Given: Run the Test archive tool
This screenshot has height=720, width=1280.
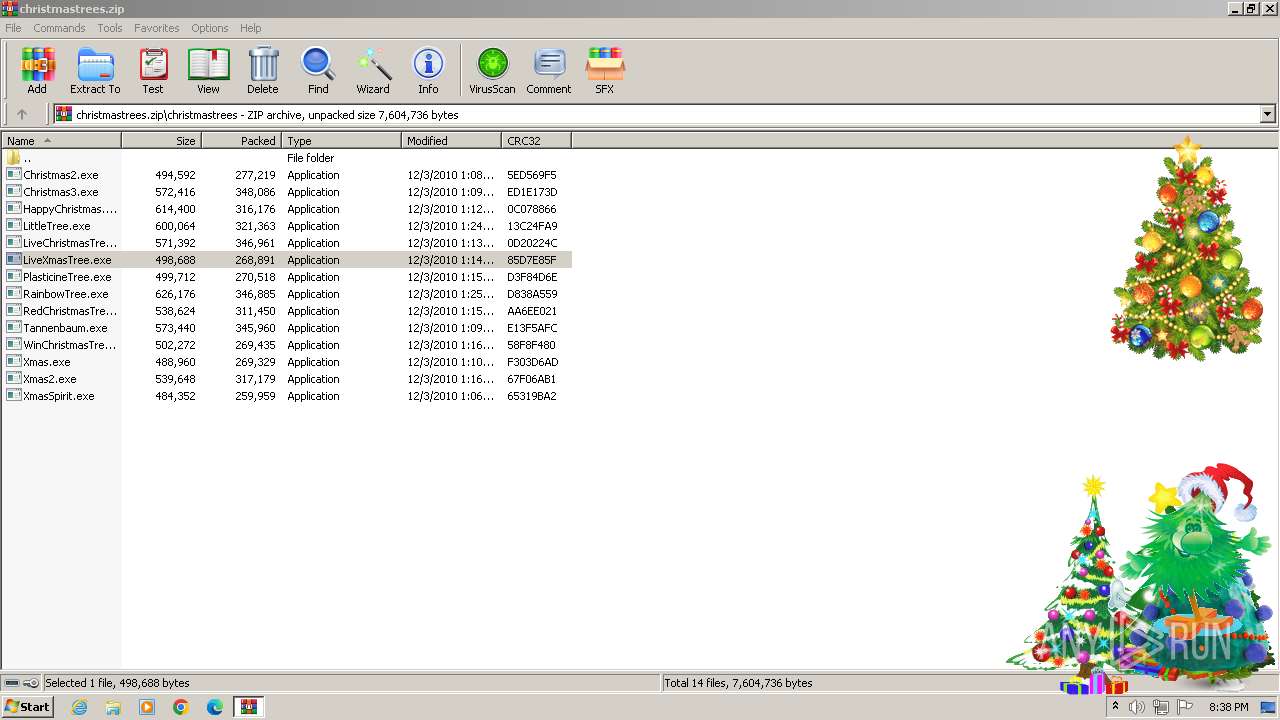Looking at the screenshot, I should coord(153,70).
